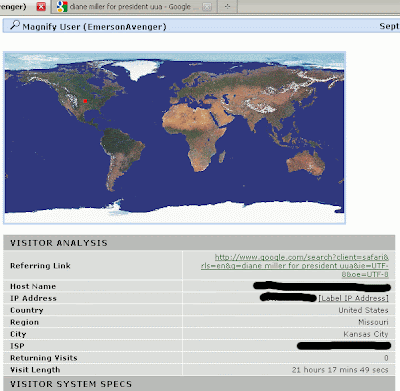Click the magnifying glass Magnify icon
Image resolution: width=400 pixels, height=391 pixels.
(x=15, y=25)
